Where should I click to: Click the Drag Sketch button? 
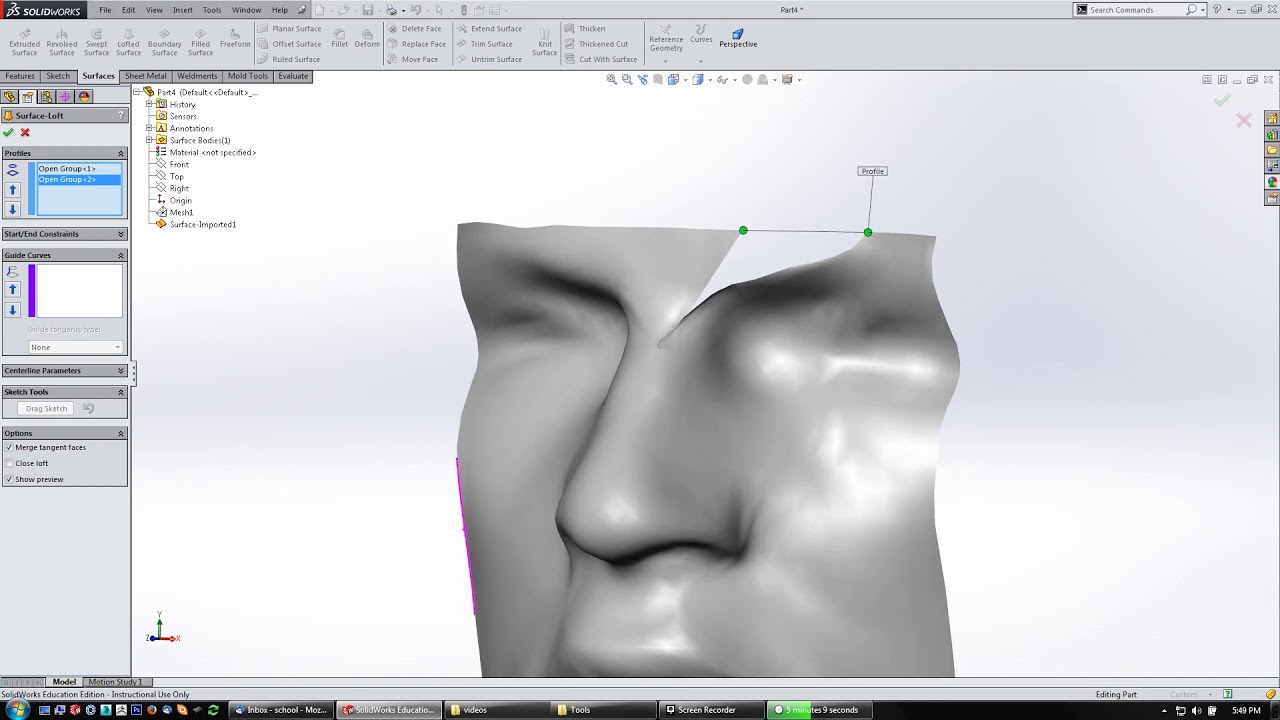pos(47,409)
